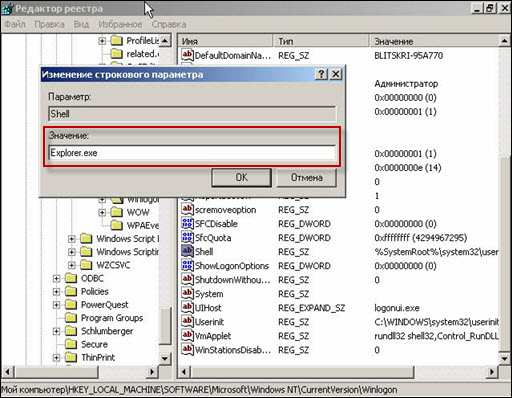Open the Вид menu
Image resolution: width=512 pixels, height=398 pixels.
[81, 24]
